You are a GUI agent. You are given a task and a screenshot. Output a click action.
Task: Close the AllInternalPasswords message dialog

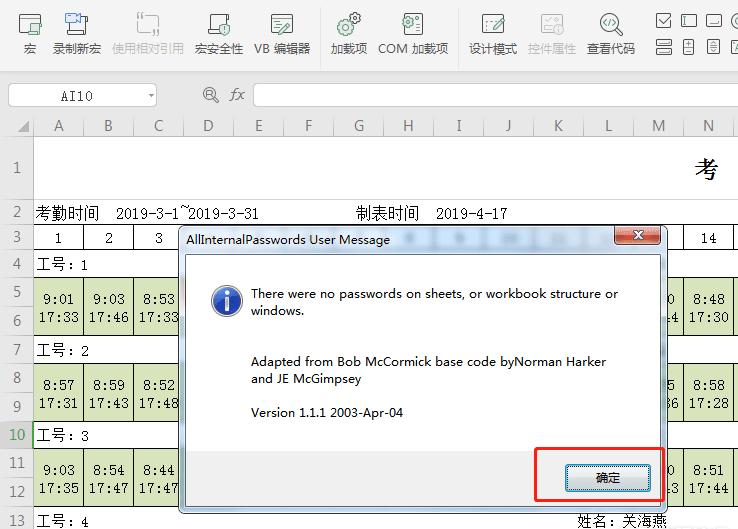tap(638, 235)
